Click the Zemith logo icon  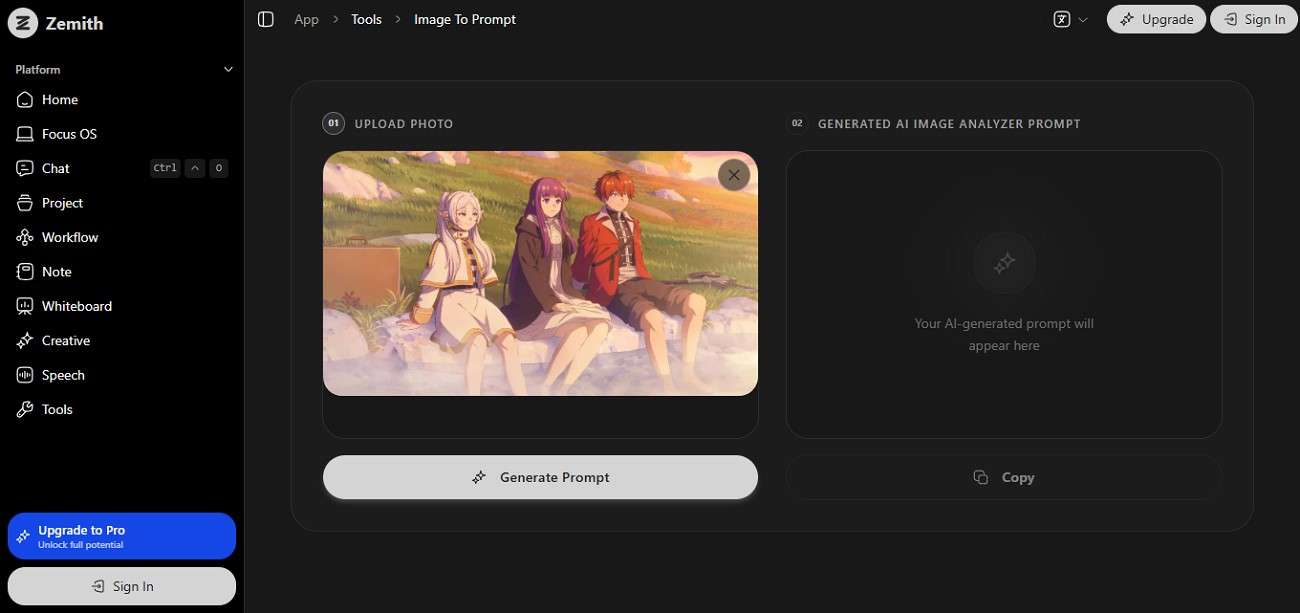23,23
